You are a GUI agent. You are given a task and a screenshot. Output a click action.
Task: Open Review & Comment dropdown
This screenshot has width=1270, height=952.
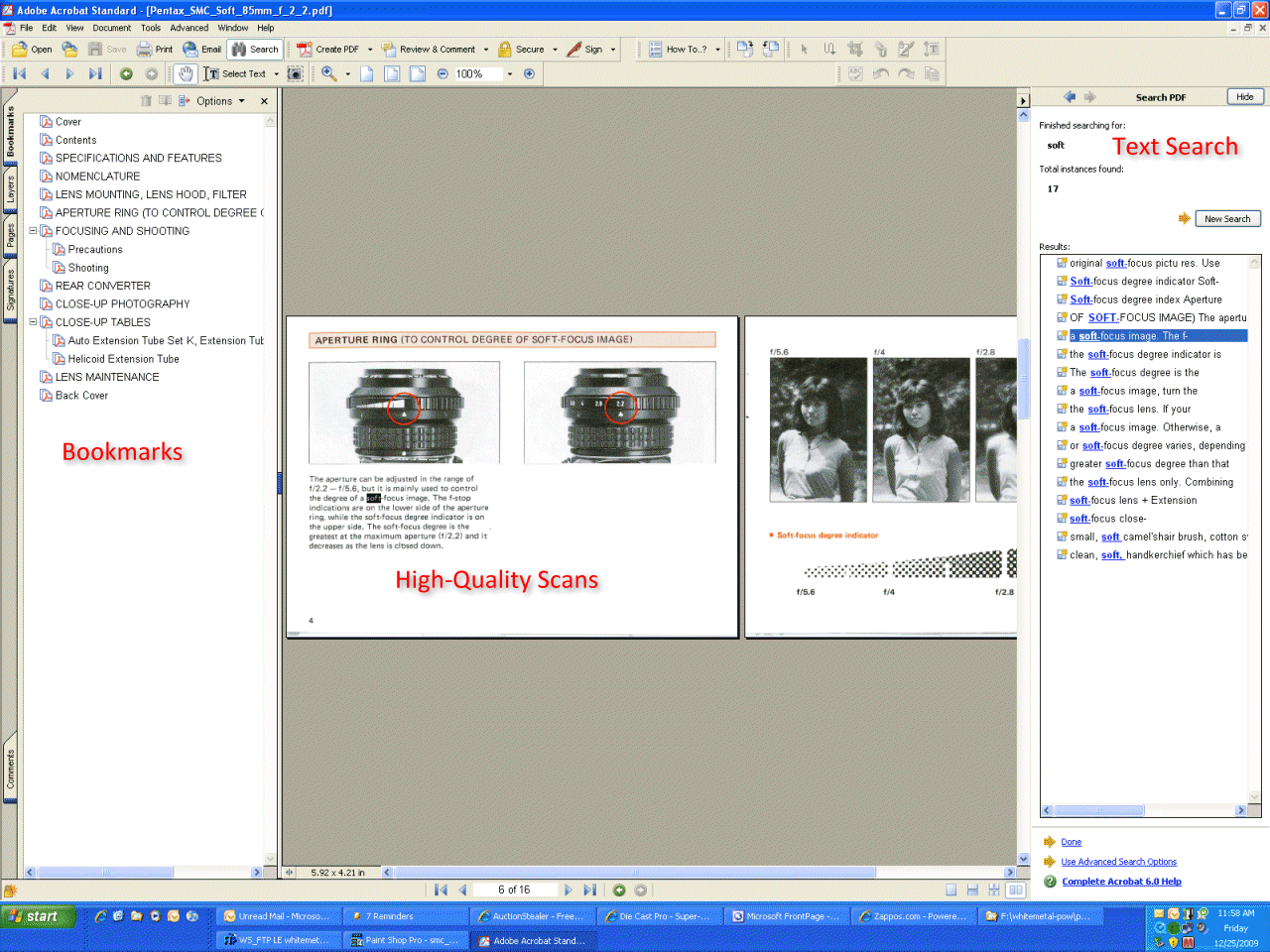click(486, 49)
